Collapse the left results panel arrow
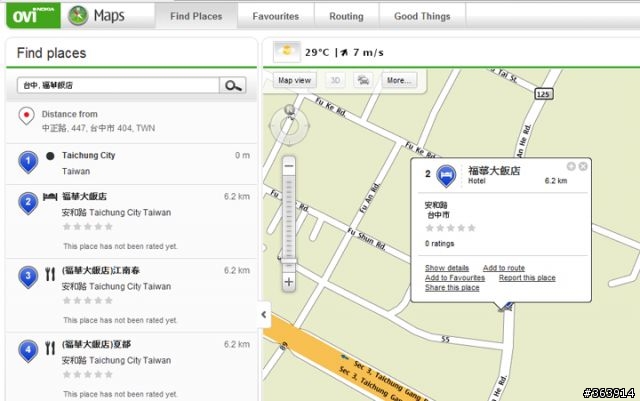This screenshot has height=401, width=640. (264, 314)
